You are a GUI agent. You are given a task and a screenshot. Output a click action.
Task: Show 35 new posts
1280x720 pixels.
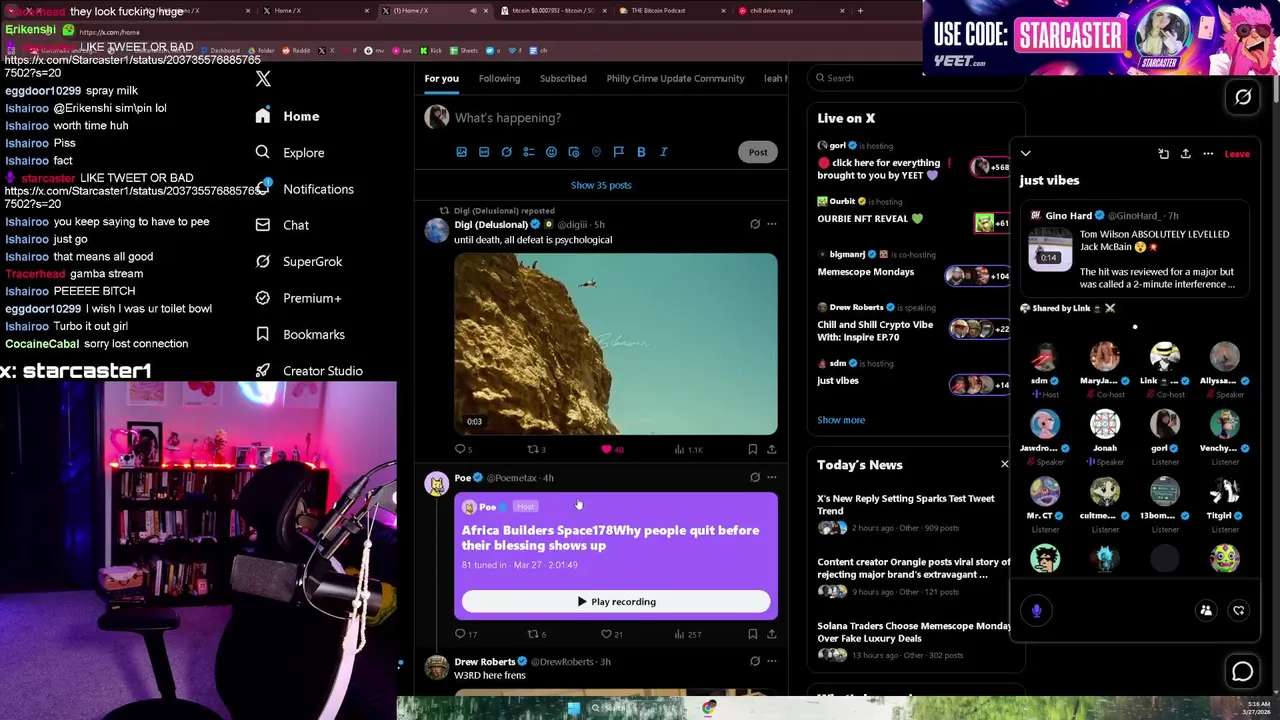[x=601, y=185]
